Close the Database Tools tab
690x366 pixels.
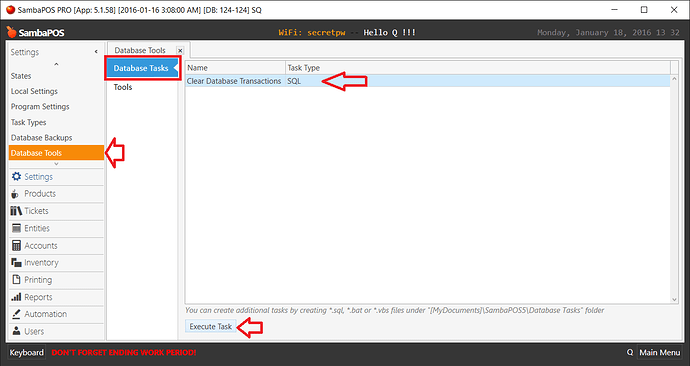pos(180,51)
